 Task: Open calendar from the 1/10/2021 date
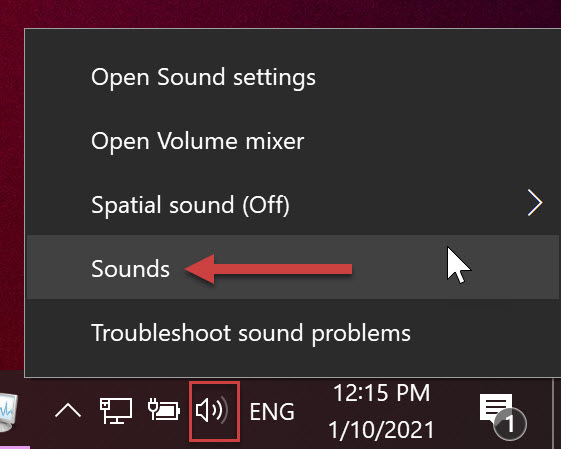[381, 429]
